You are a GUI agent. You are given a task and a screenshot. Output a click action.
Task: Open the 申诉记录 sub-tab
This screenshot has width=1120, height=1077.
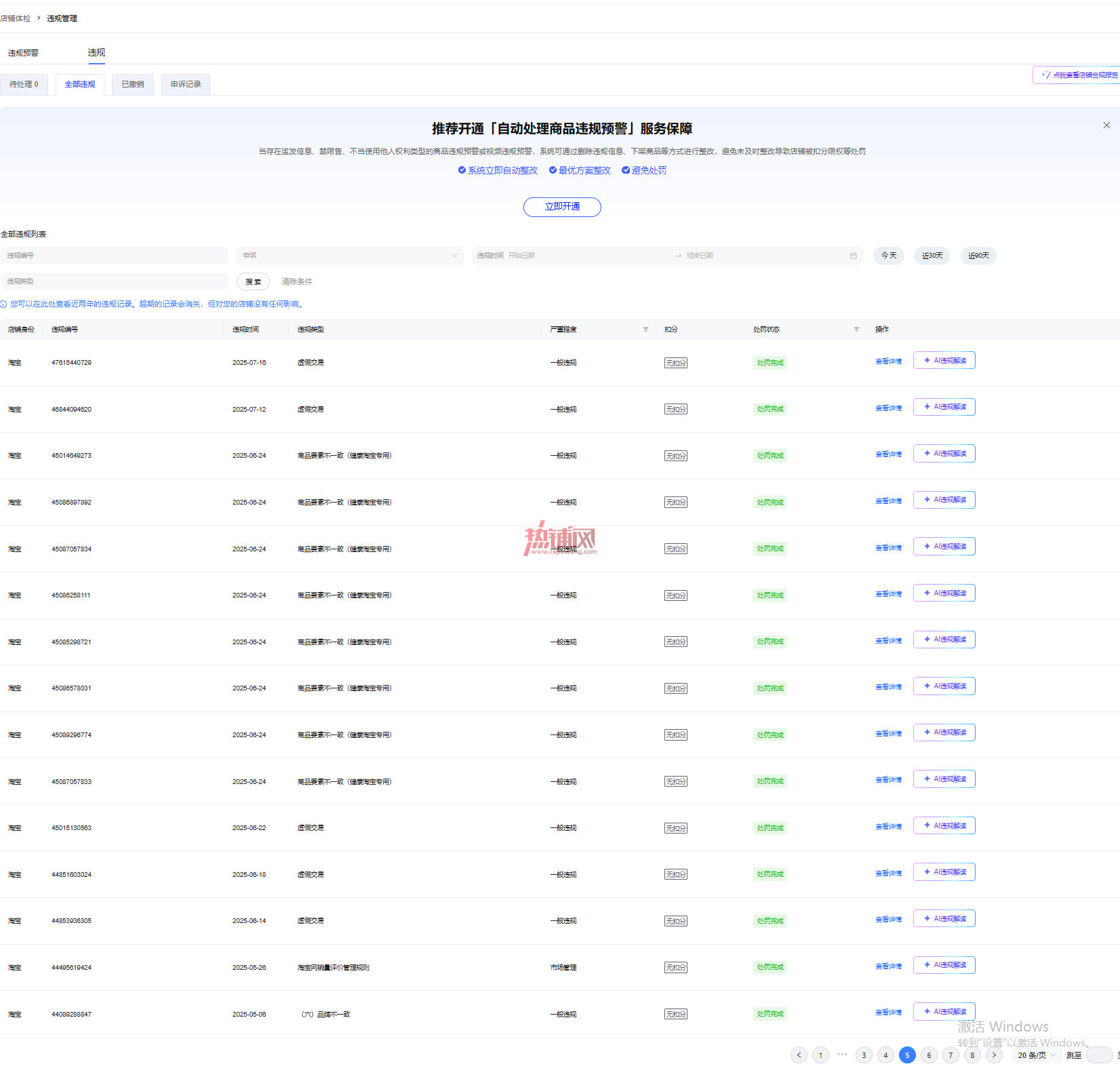(x=186, y=85)
